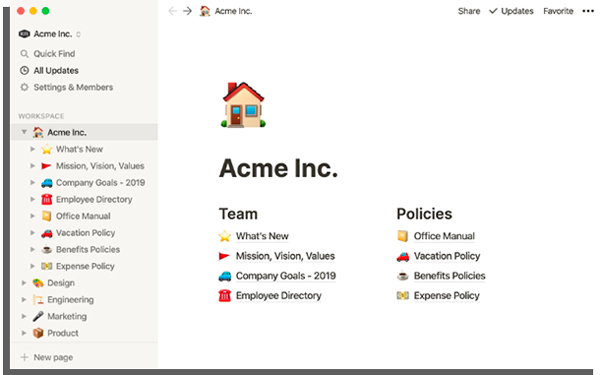Expand the Mission, Vision, Values sidebar page
Screen dimensions: 600x375
(x=33, y=166)
